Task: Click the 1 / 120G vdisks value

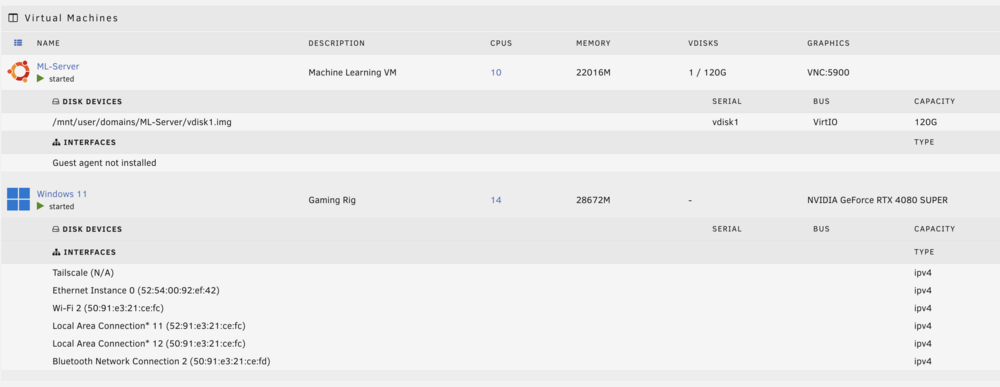Action: 707,73
